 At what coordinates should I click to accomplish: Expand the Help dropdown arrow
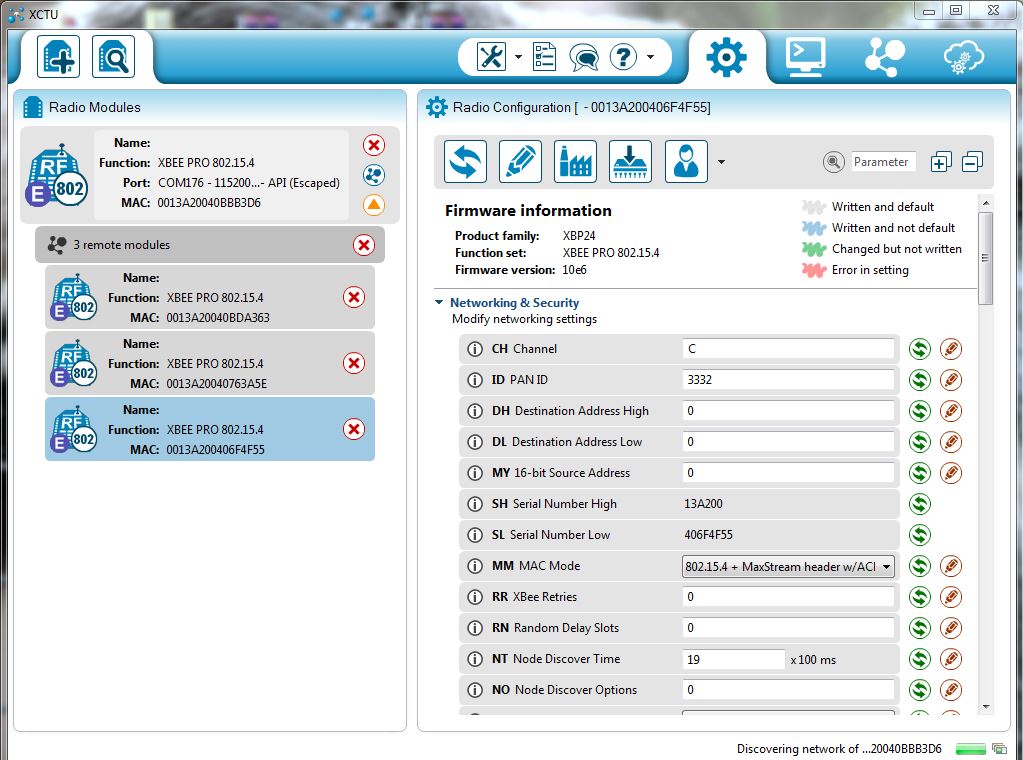650,57
